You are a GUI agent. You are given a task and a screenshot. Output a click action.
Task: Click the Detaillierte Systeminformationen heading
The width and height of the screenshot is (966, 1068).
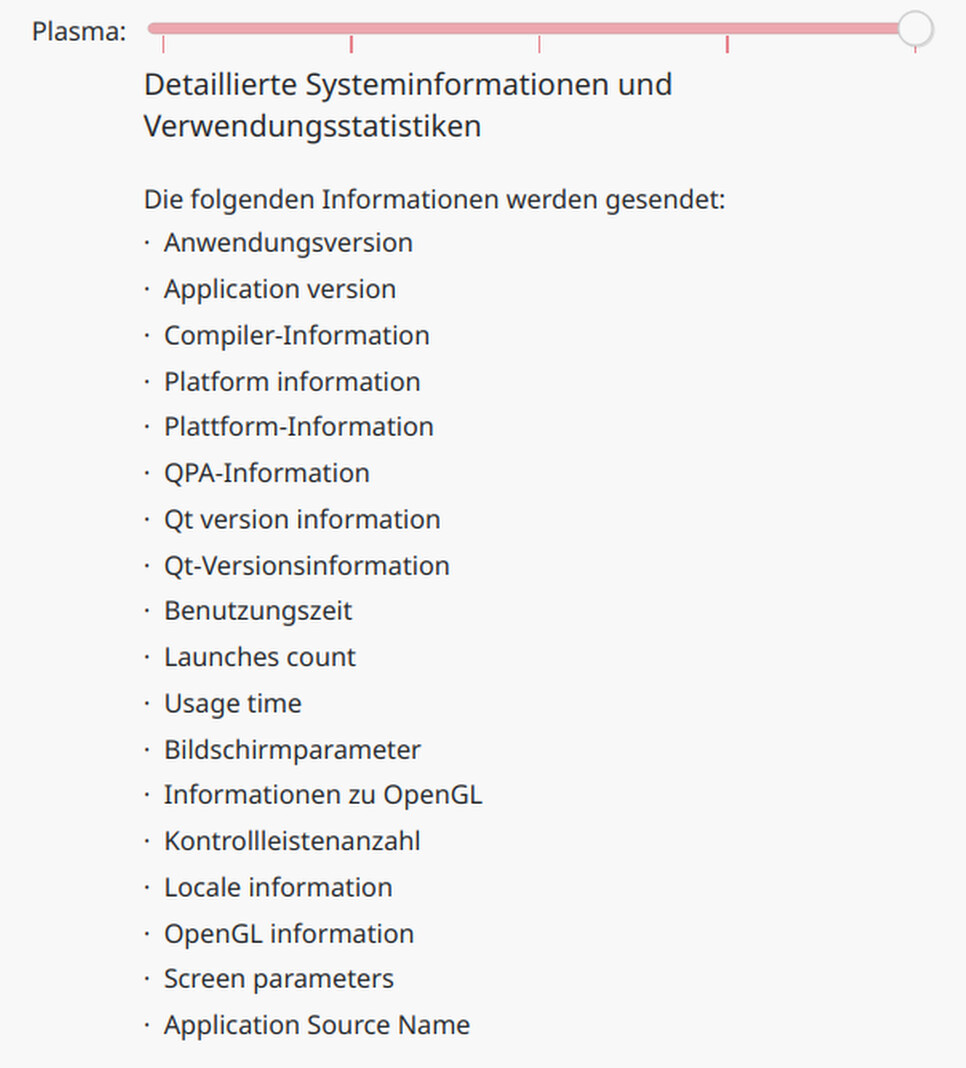[407, 105]
